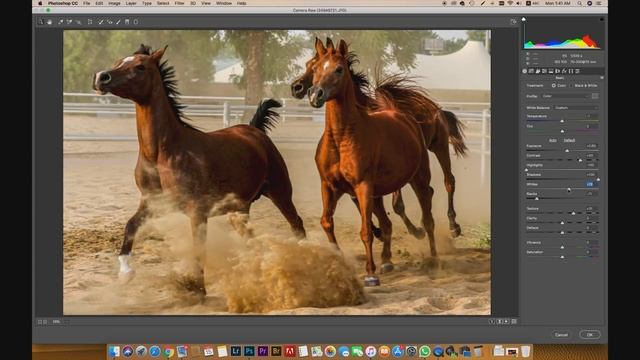
Task: Select the Targeted Adjustment tool
Action: coord(78,22)
